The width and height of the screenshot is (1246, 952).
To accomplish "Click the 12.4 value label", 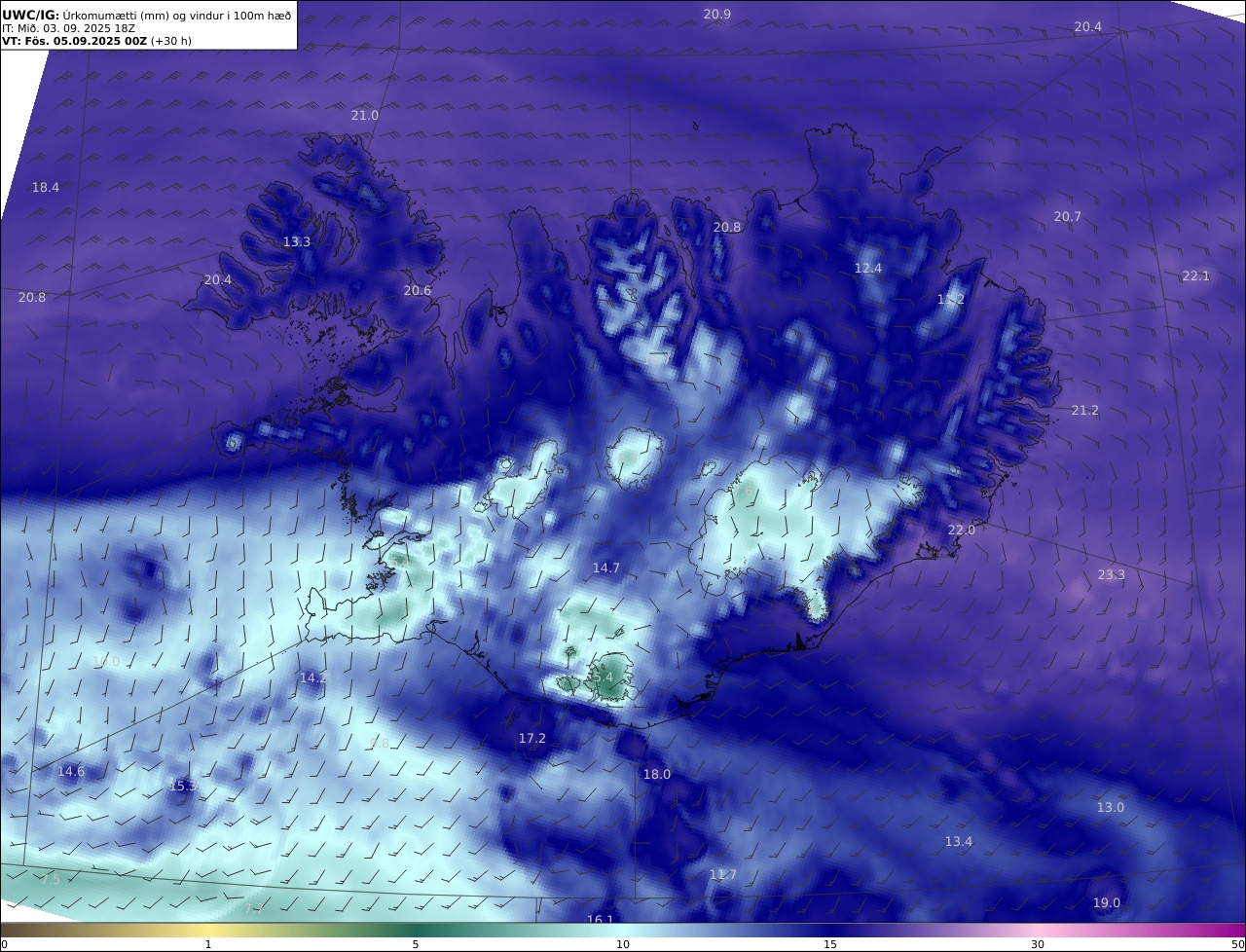I will coord(868,268).
